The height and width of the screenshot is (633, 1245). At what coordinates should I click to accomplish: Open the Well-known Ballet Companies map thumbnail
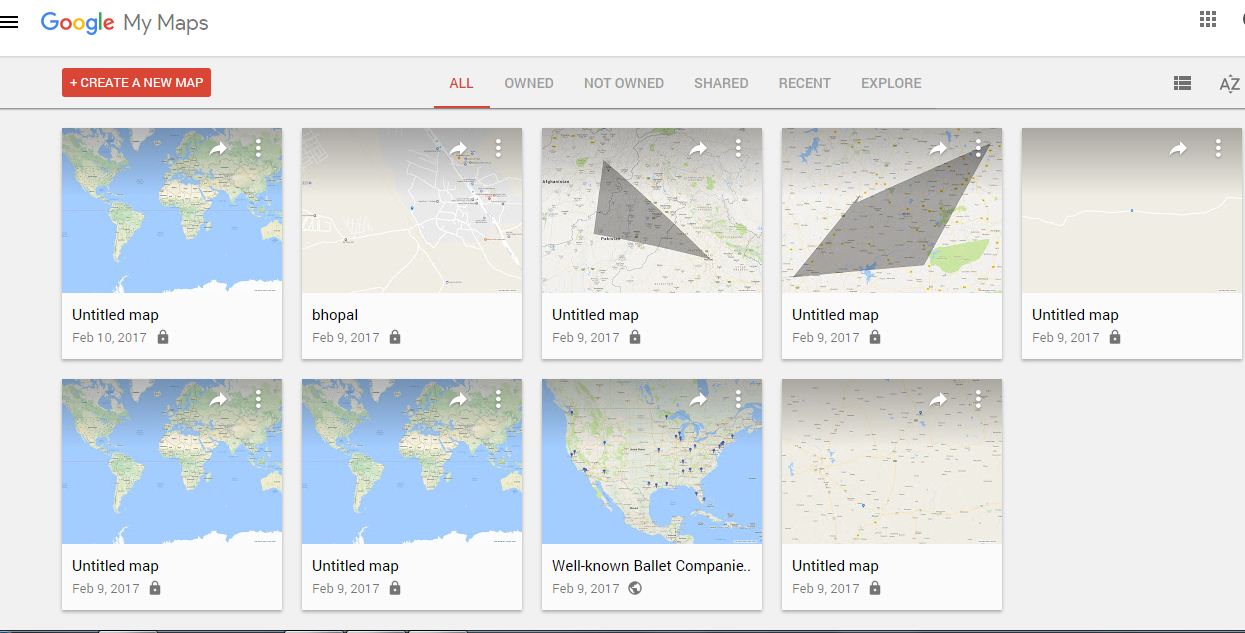point(651,461)
